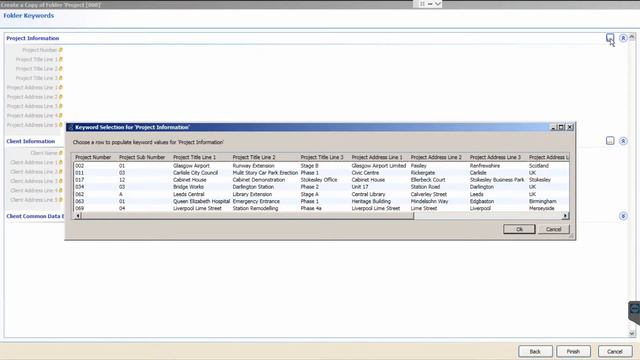Click the 'Ellerbeck Court' cell
640x360 pixels.
(x=428, y=180)
